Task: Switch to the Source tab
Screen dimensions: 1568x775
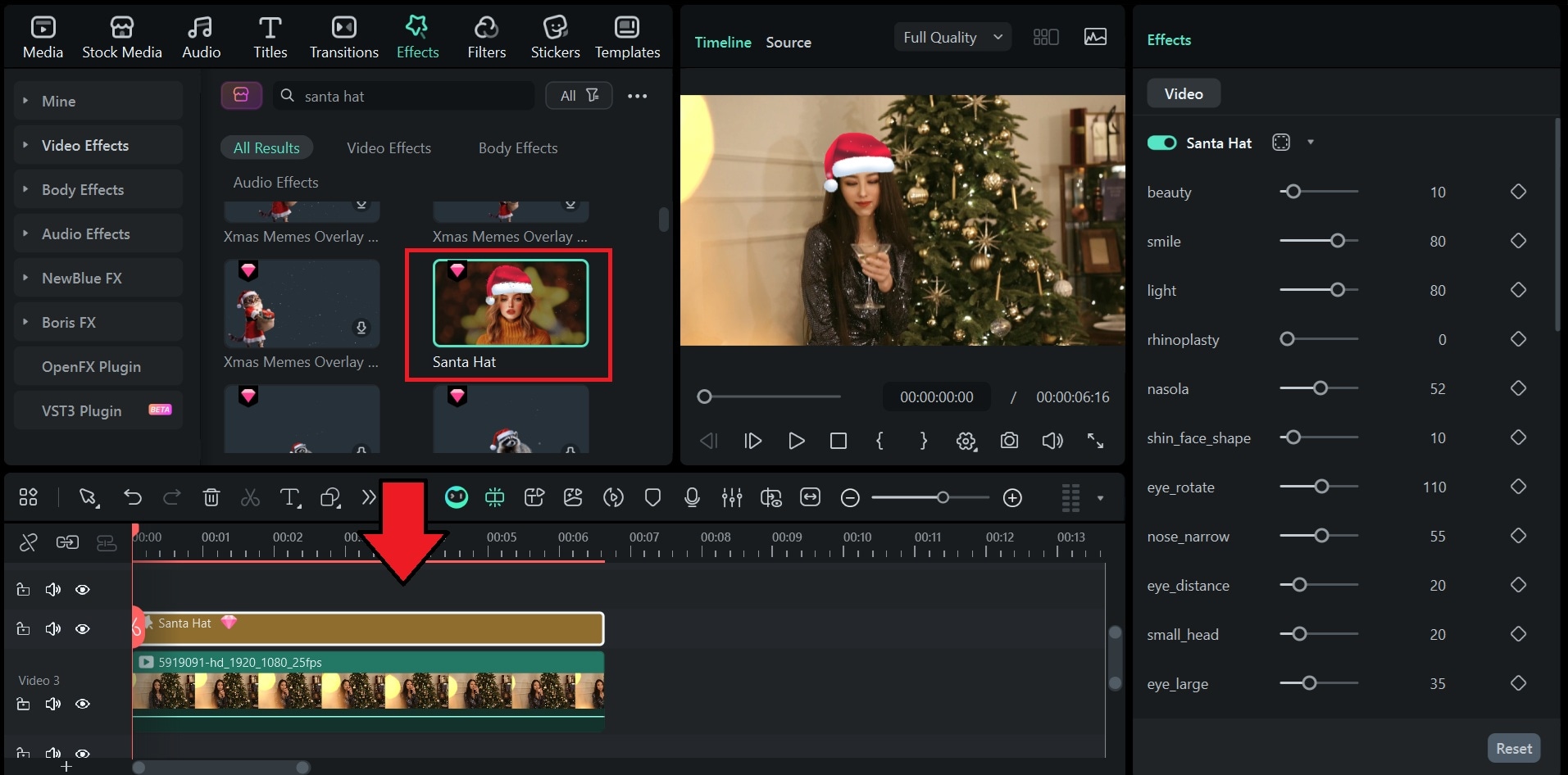Action: click(788, 42)
